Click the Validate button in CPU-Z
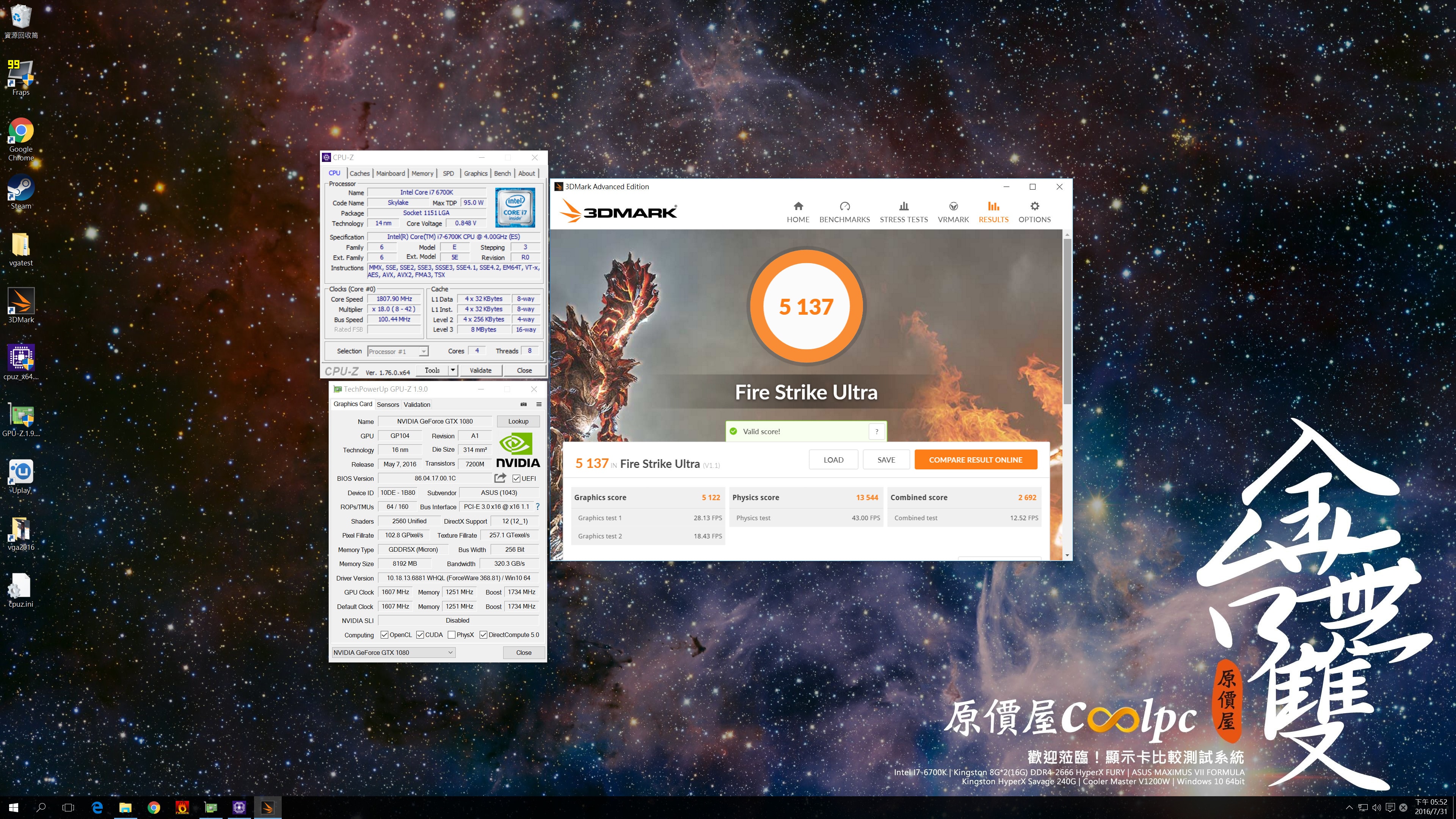Screen dimensions: 1456x819 (480, 370)
